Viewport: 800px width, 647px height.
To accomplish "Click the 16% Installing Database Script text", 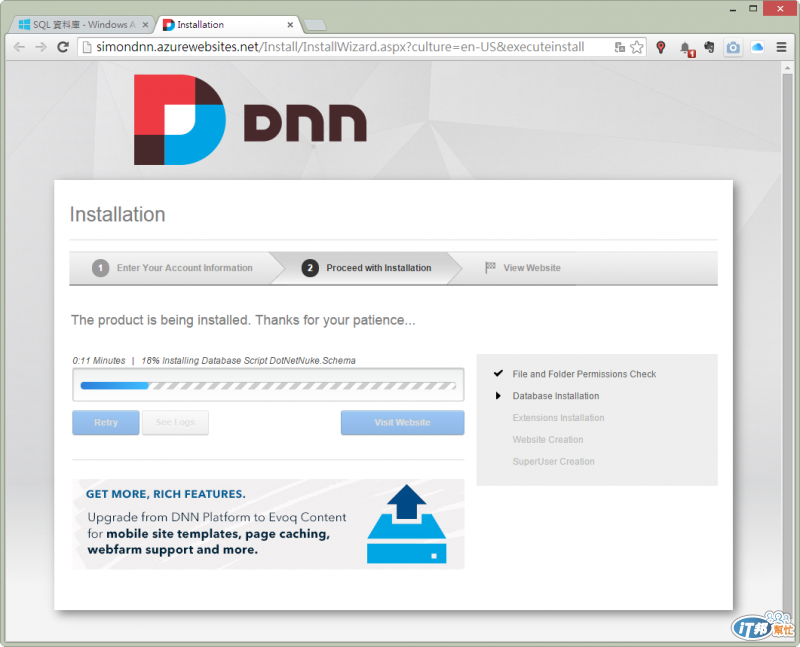I will tap(248, 361).
